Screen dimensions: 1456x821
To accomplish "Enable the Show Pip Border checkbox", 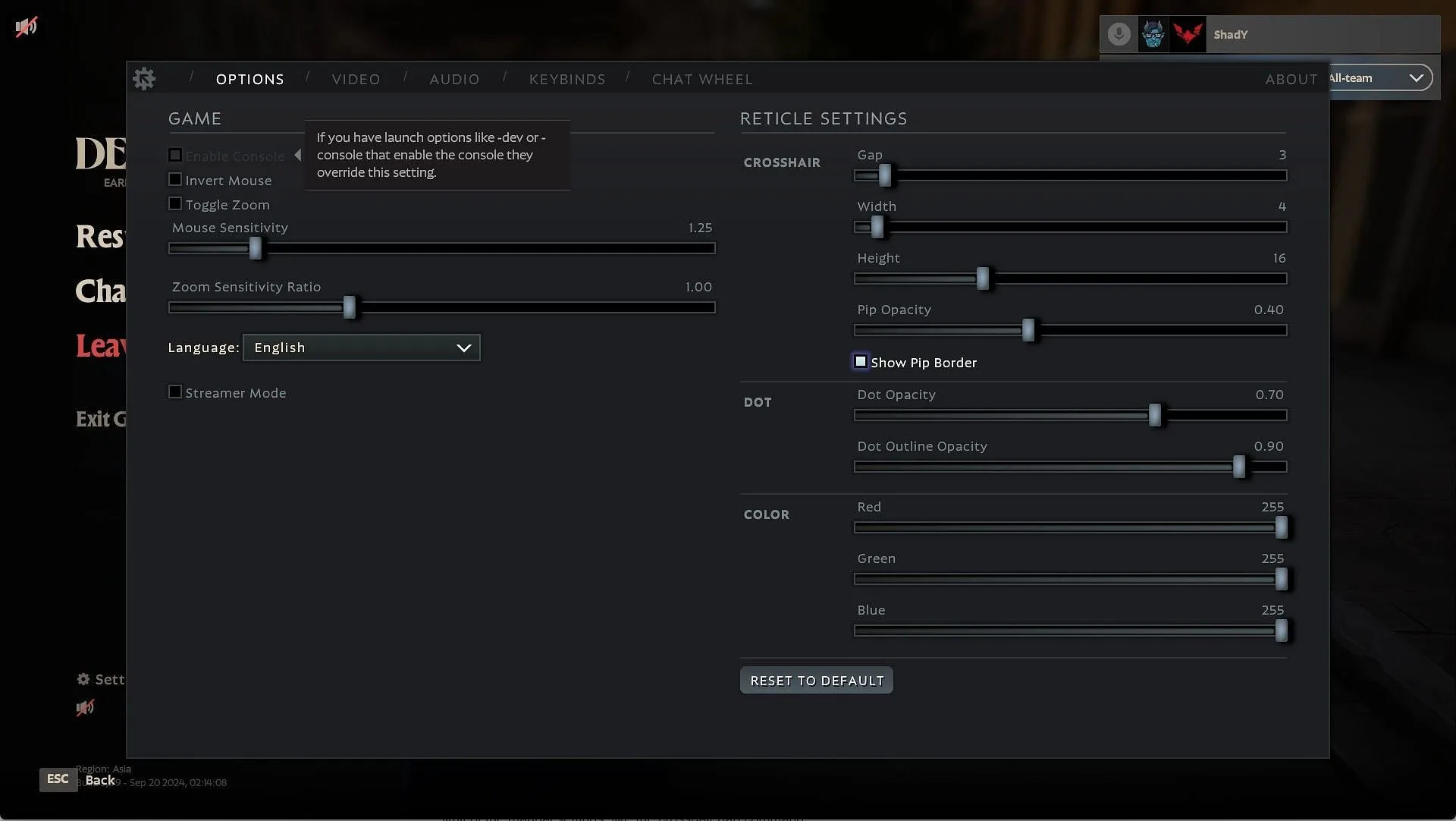I will [860, 362].
